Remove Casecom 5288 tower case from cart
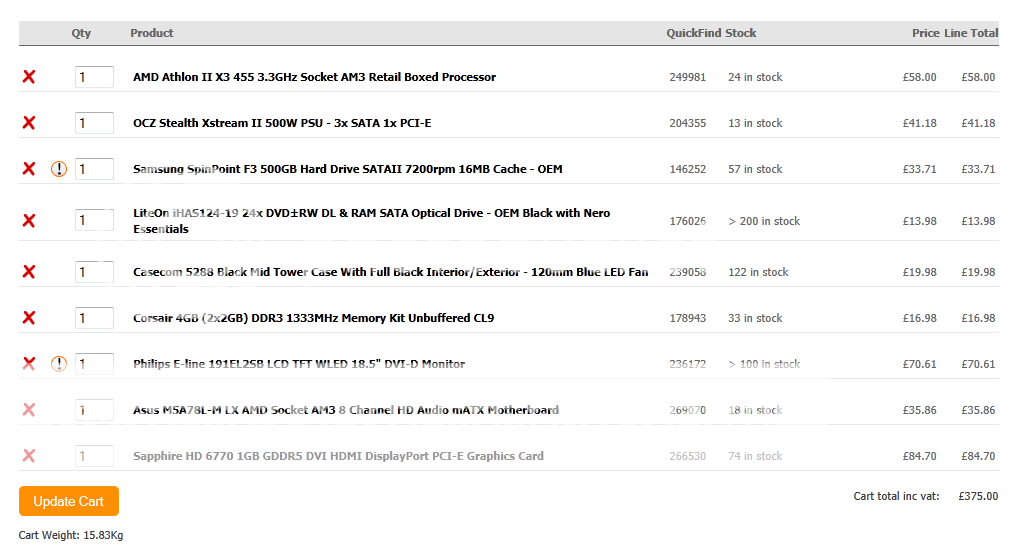1024x552 pixels. click(x=29, y=272)
